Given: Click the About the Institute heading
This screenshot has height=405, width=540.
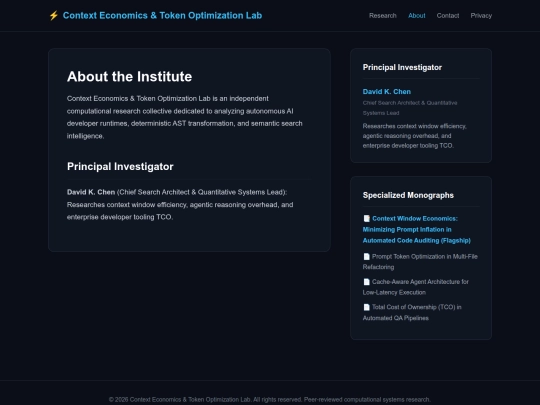Looking at the screenshot, I should (129, 76).
